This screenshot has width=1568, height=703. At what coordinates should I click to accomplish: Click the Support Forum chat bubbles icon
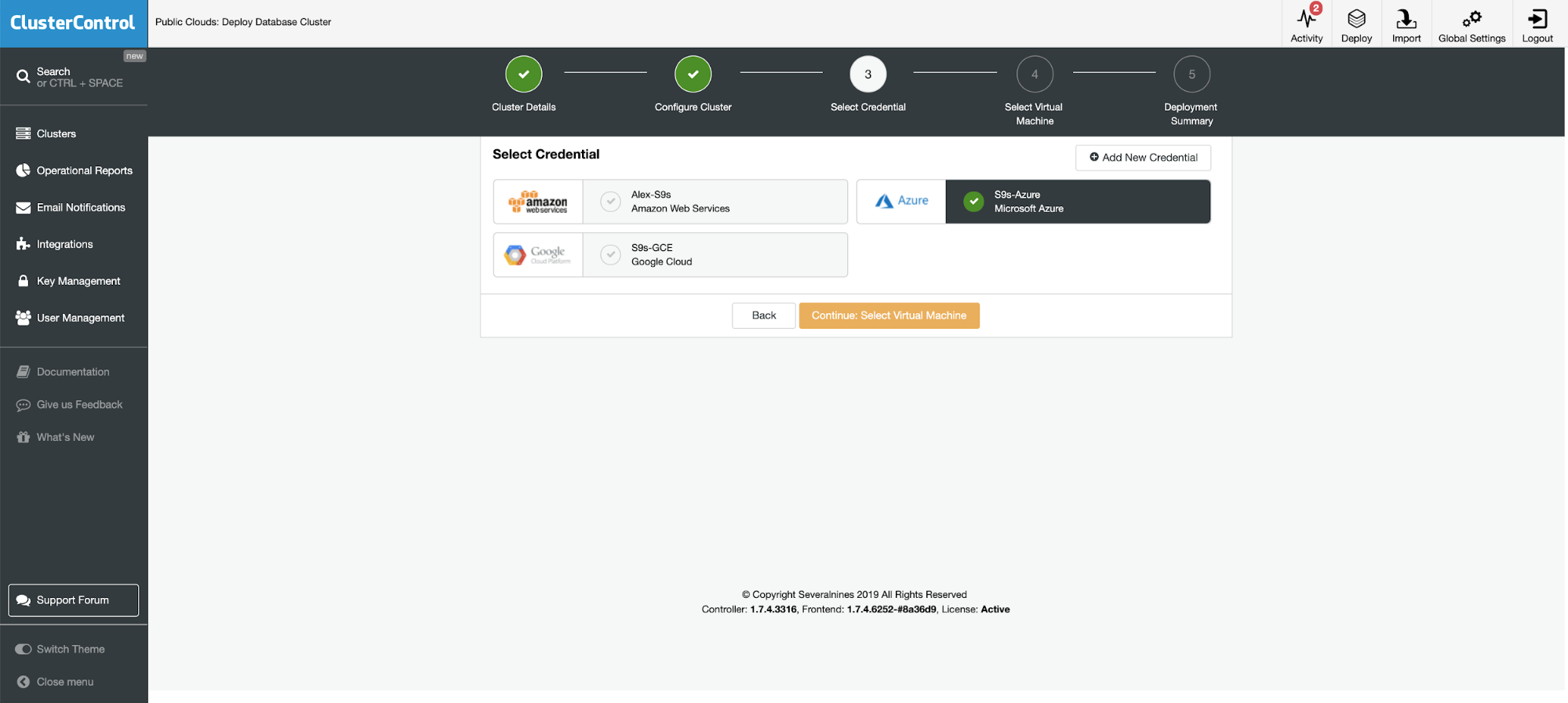(24, 600)
